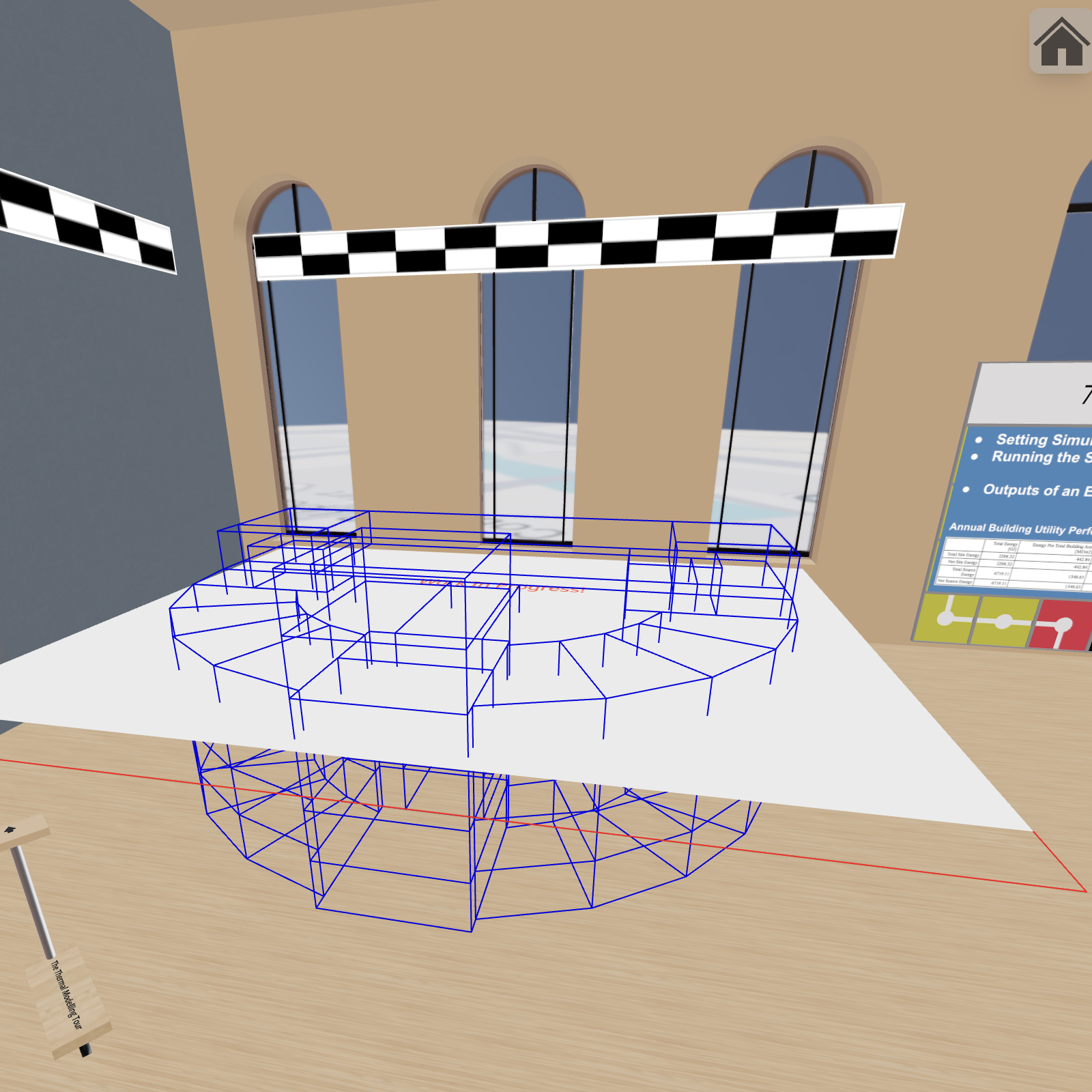Select the middle yellow metro-line segment icon
1092x1092 pixels.
1003,622
